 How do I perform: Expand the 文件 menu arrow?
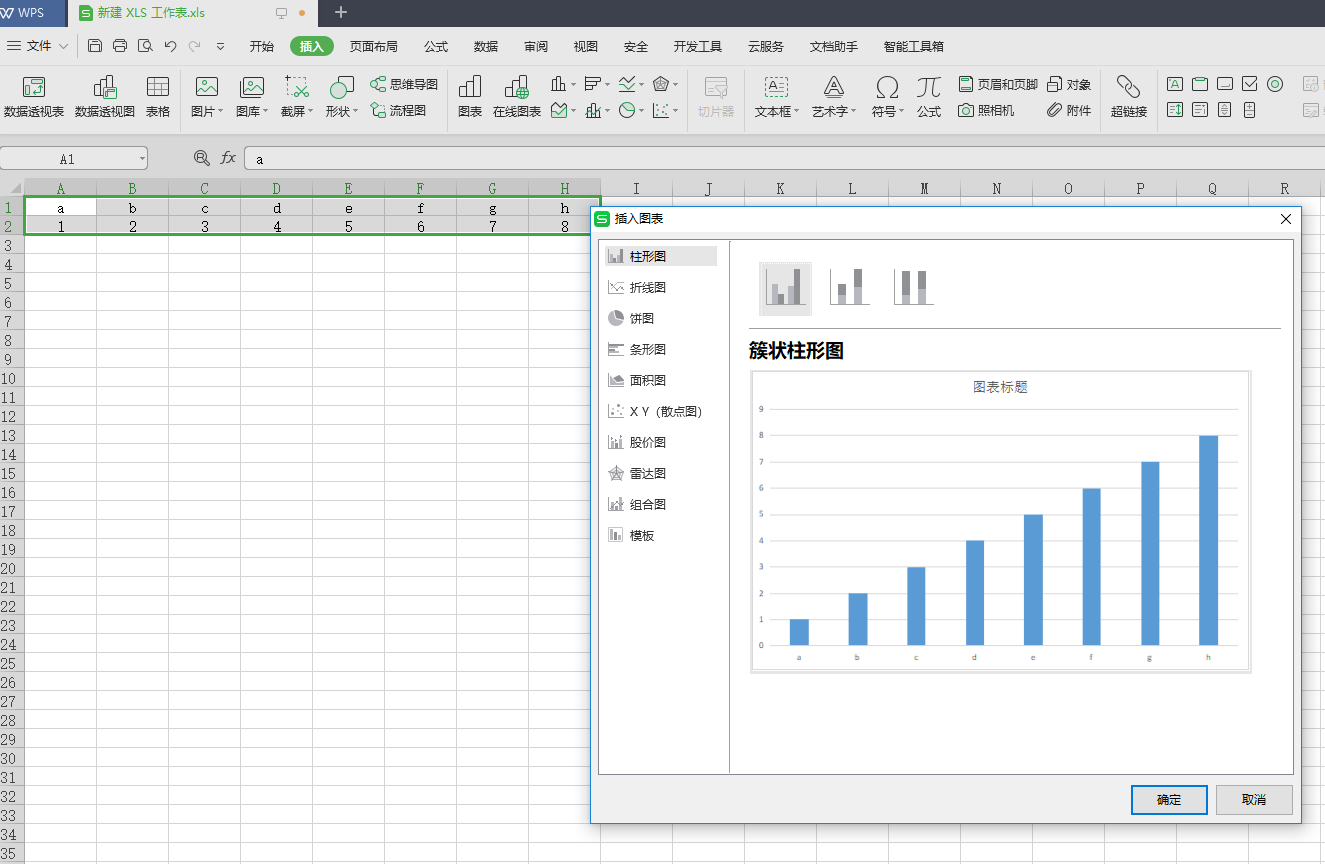64,46
